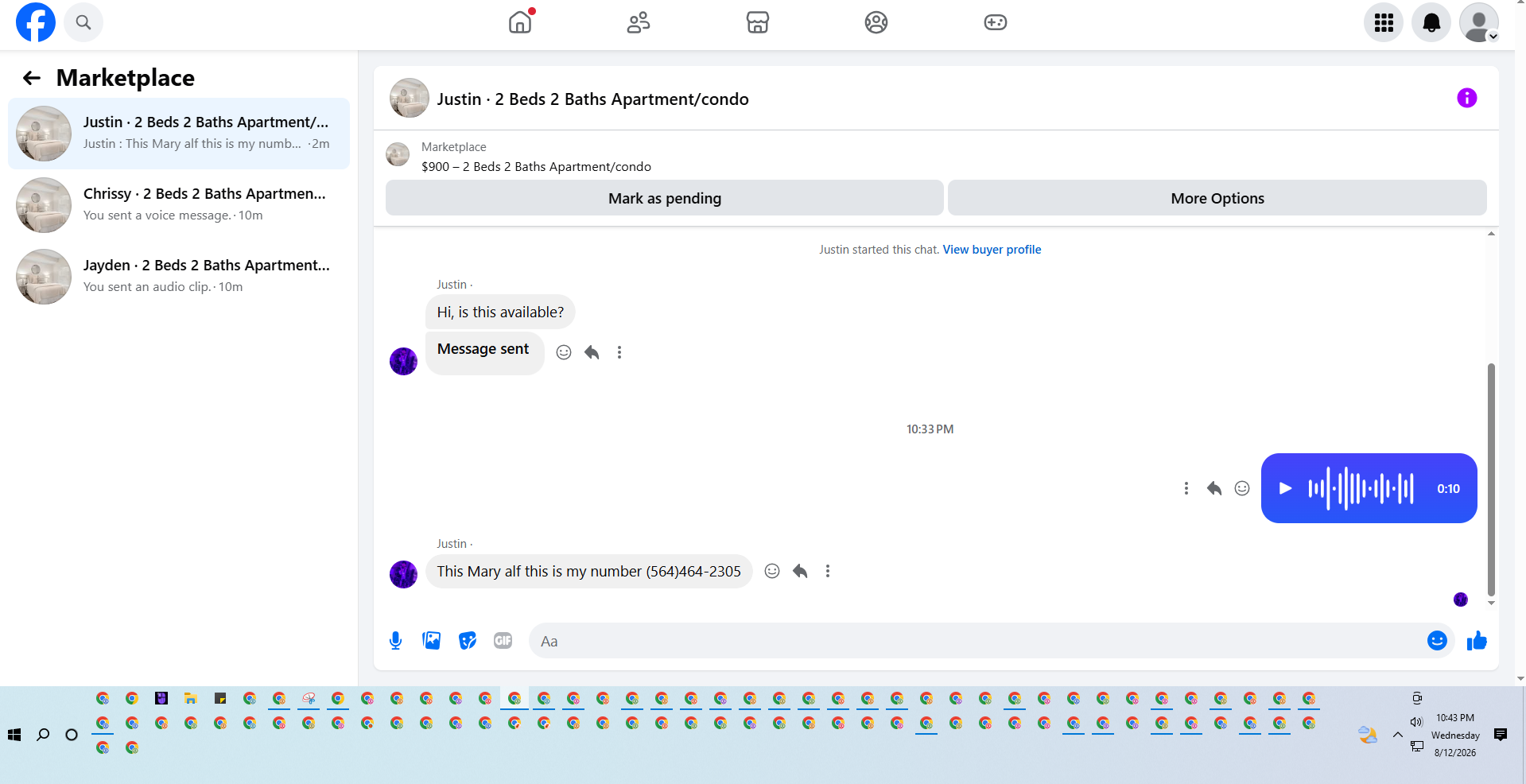Open the Facebook home logo
Screen dimensions: 1526x784
point(36,22)
